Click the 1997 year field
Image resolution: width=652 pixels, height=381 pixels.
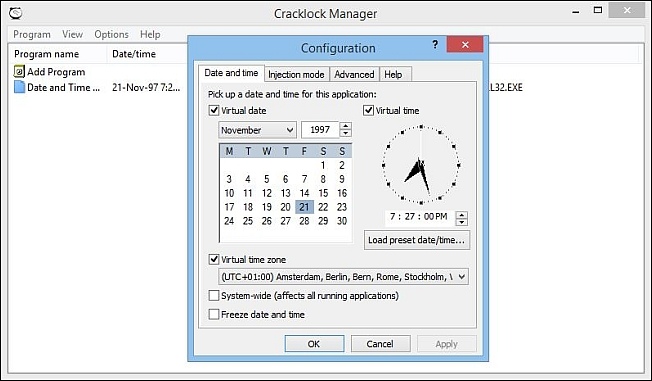click(x=320, y=130)
